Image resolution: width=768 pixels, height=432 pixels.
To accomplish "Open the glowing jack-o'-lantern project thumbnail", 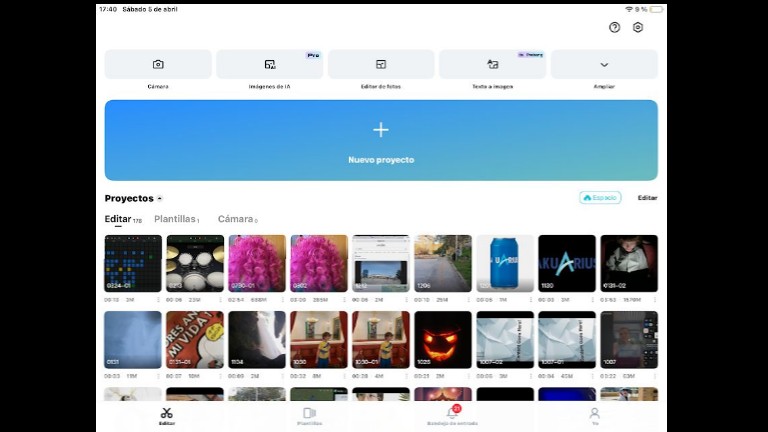I will 443,340.
